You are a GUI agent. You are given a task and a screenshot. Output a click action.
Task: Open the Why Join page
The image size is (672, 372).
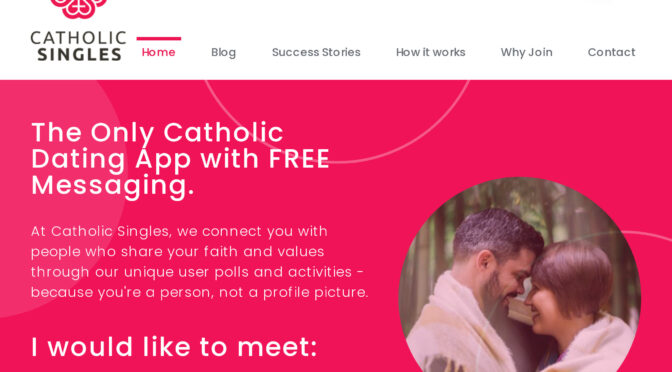[x=526, y=52]
